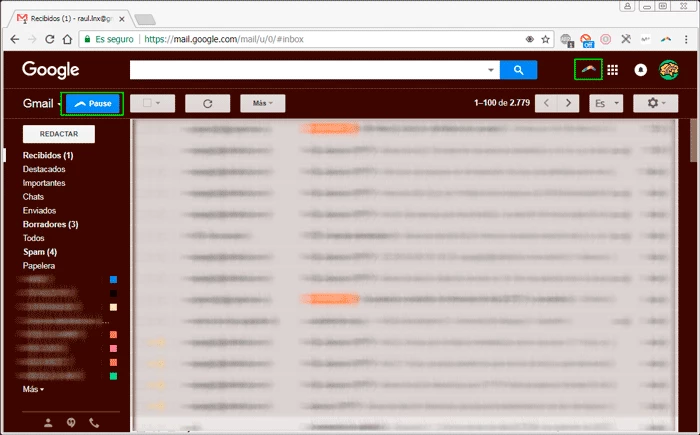
Task: Click the blue search button
Action: 518,70
